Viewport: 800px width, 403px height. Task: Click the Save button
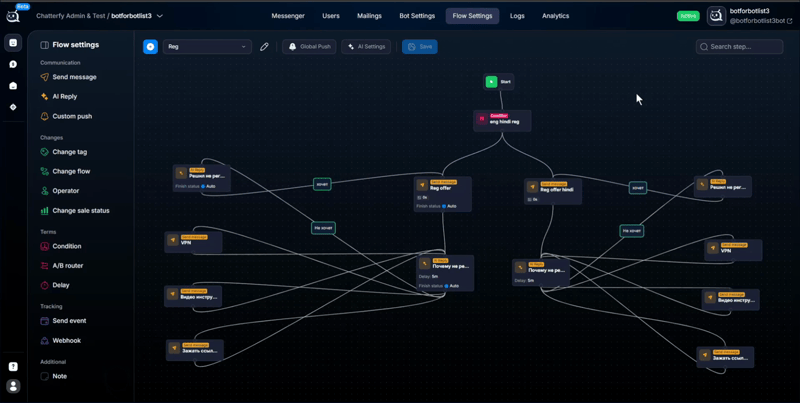click(x=419, y=46)
